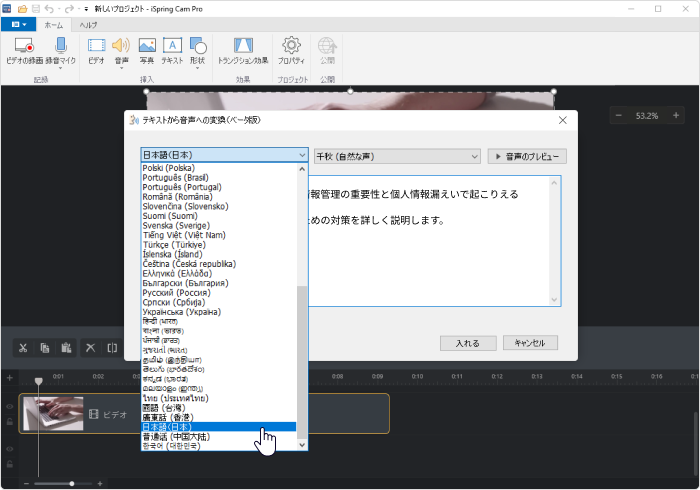Toggle lock on lower empty track
This screenshot has width=700, height=490.
(x=10, y=464)
